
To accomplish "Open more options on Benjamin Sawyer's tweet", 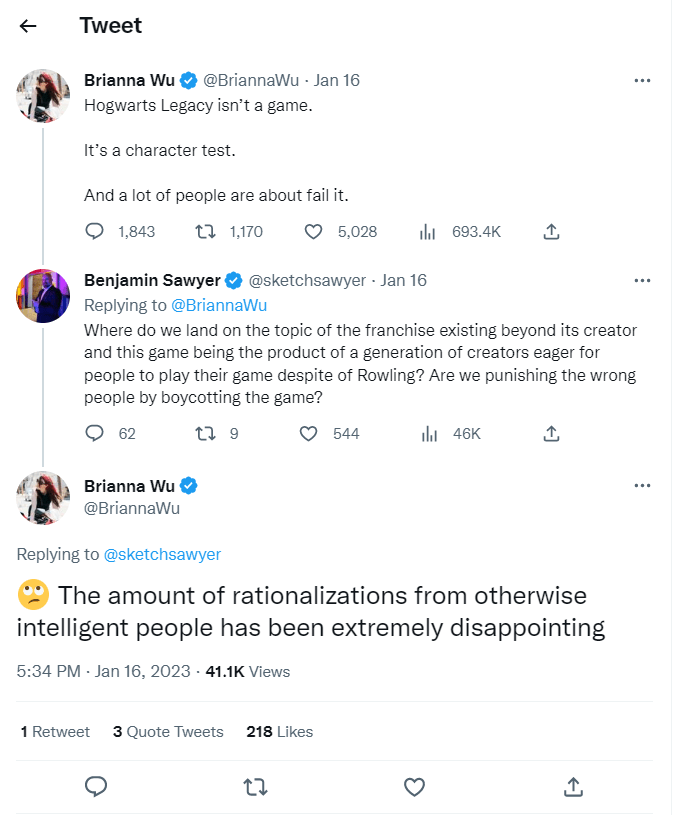I will (642, 281).
